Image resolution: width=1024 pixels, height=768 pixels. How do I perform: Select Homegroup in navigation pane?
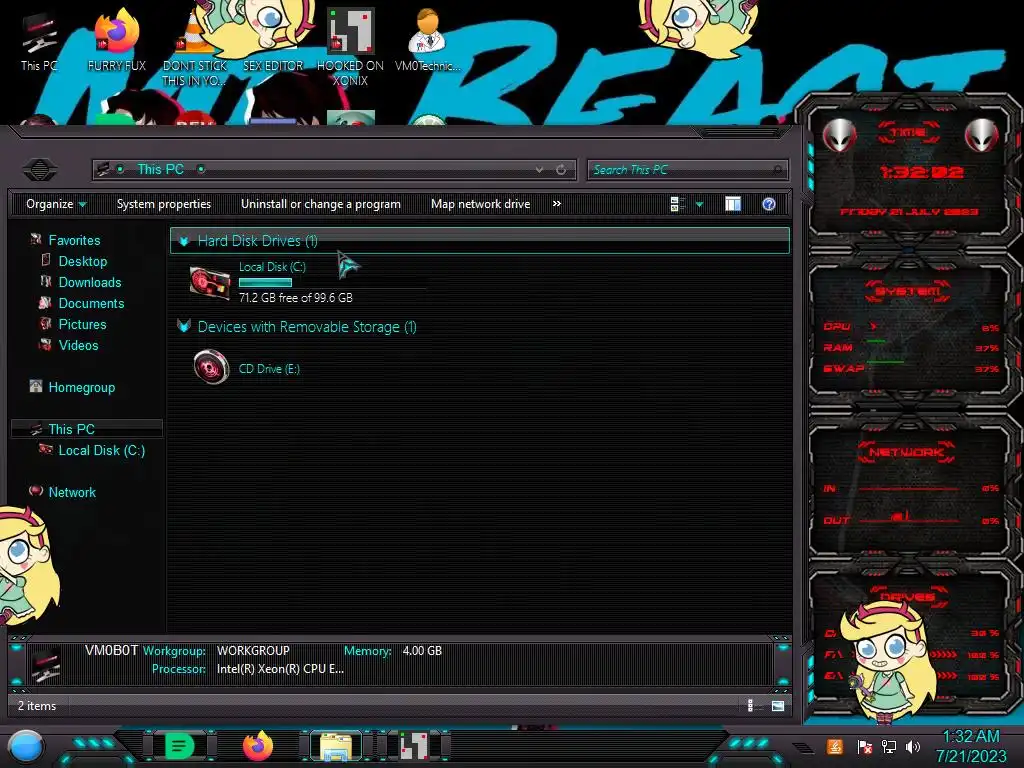coord(82,387)
